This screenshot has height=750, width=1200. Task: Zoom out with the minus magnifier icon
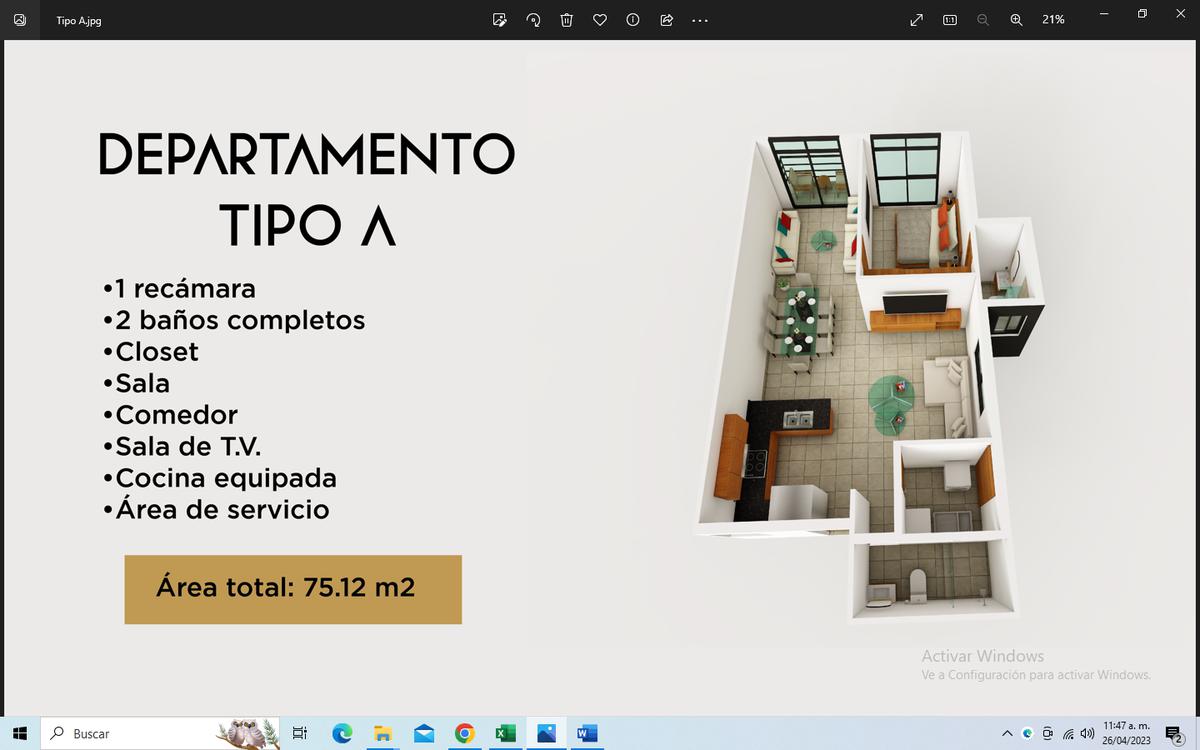click(983, 20)
